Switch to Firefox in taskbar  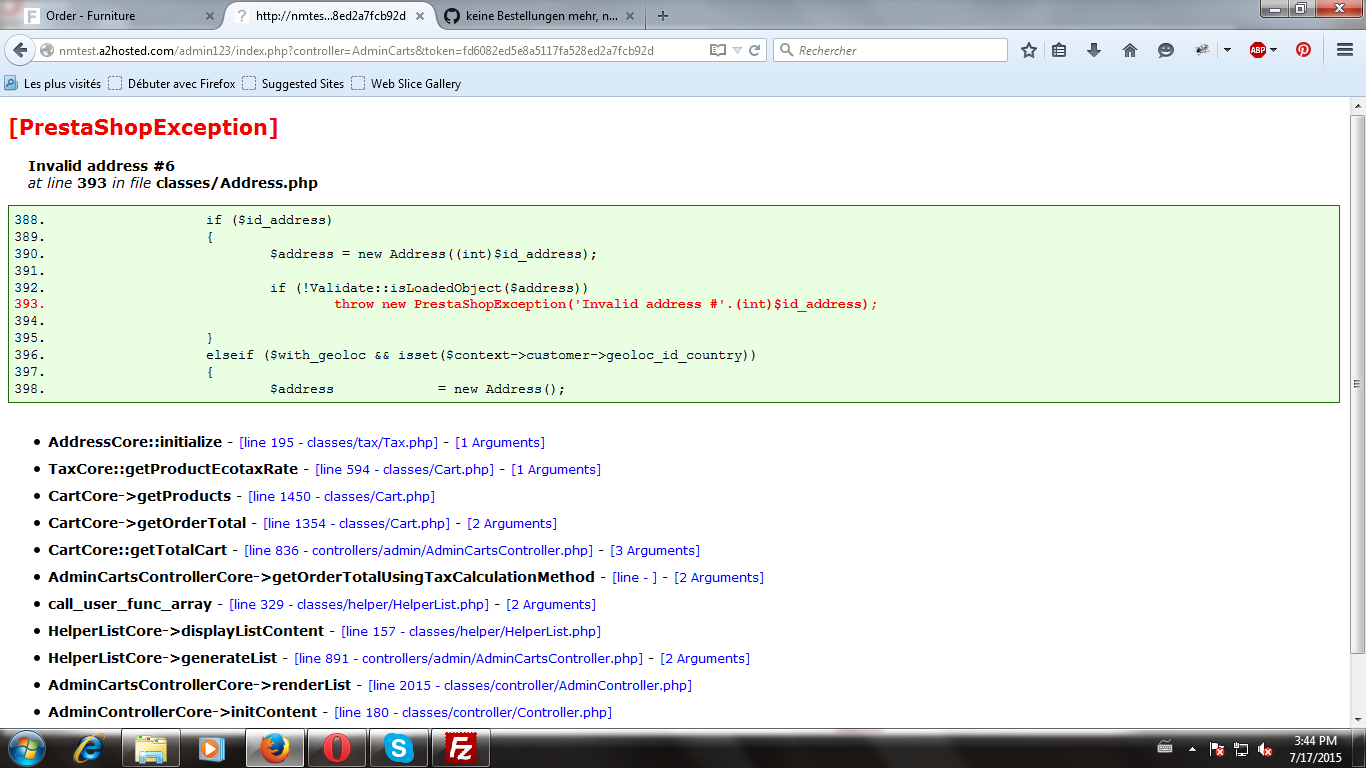(274, 748)
